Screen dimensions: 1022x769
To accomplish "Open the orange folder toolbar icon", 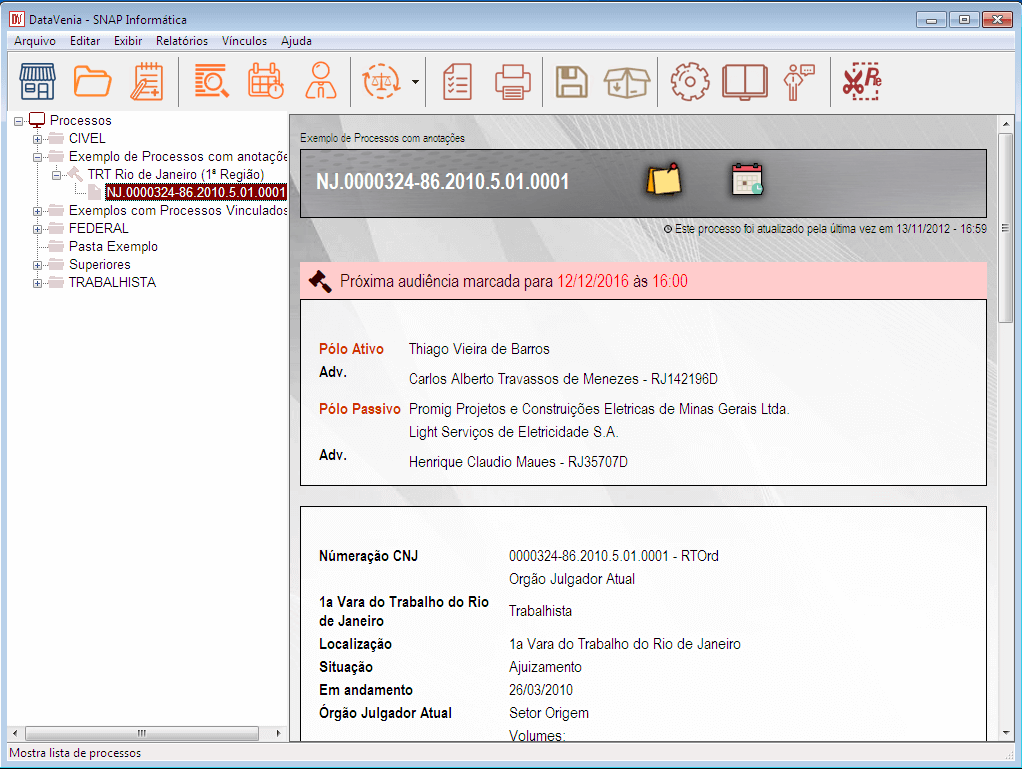I will pyautogui.click(x=93, y=82).
